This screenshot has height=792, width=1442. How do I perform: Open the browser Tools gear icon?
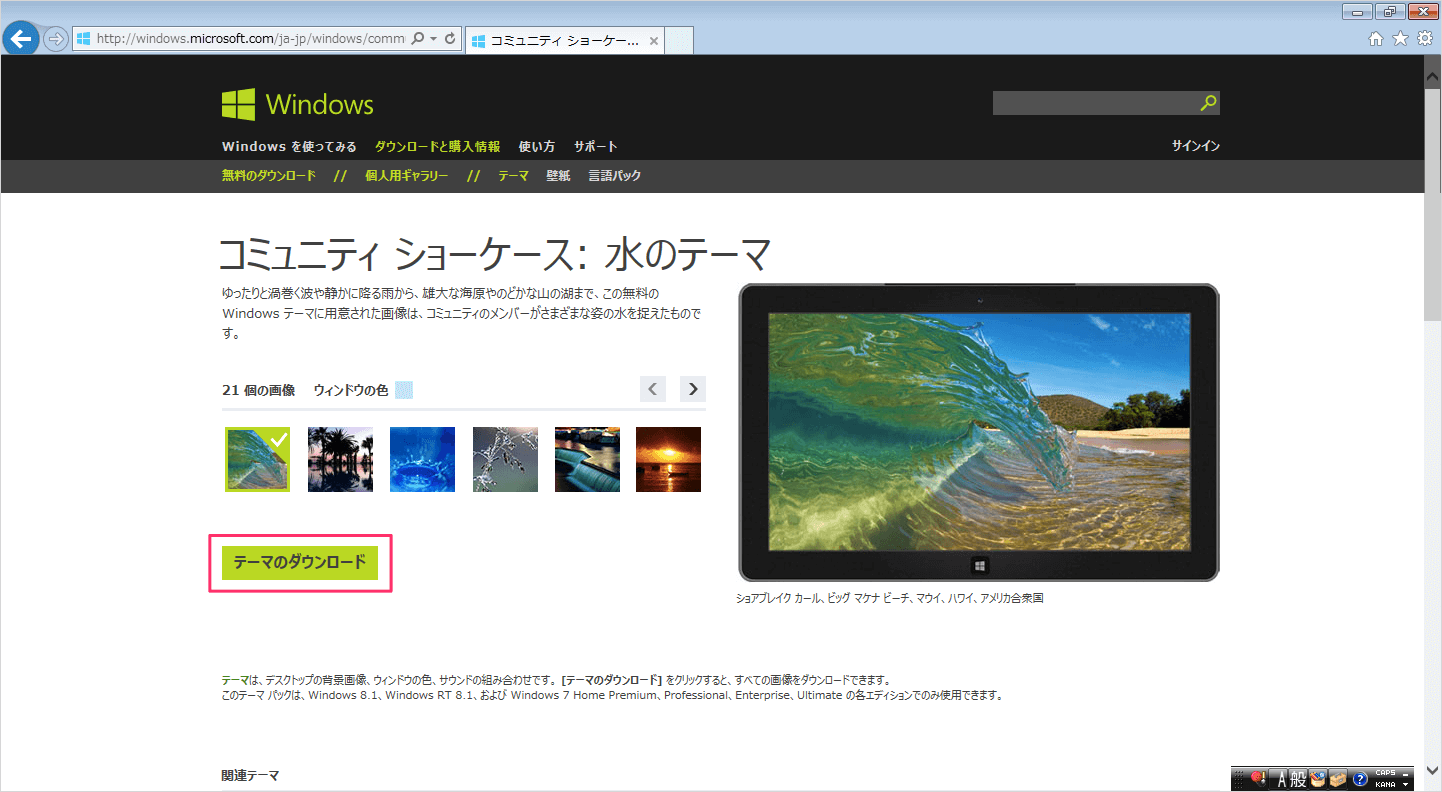(1424, 39)
